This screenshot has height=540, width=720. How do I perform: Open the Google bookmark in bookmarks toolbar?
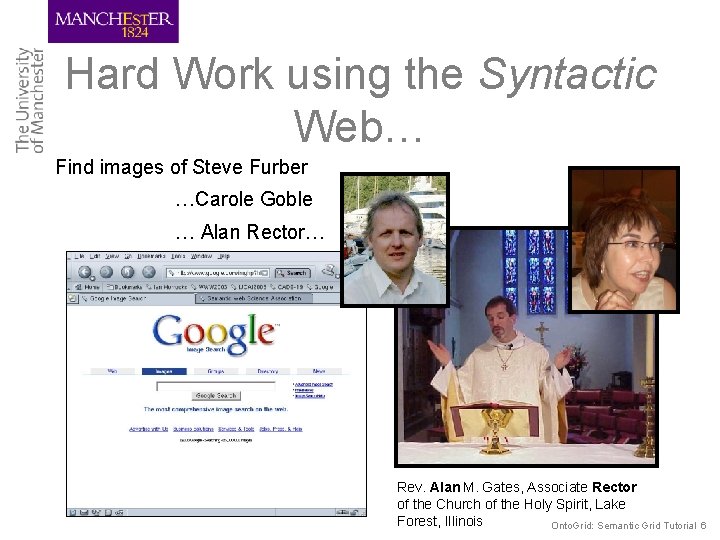[x=321, y=287]
